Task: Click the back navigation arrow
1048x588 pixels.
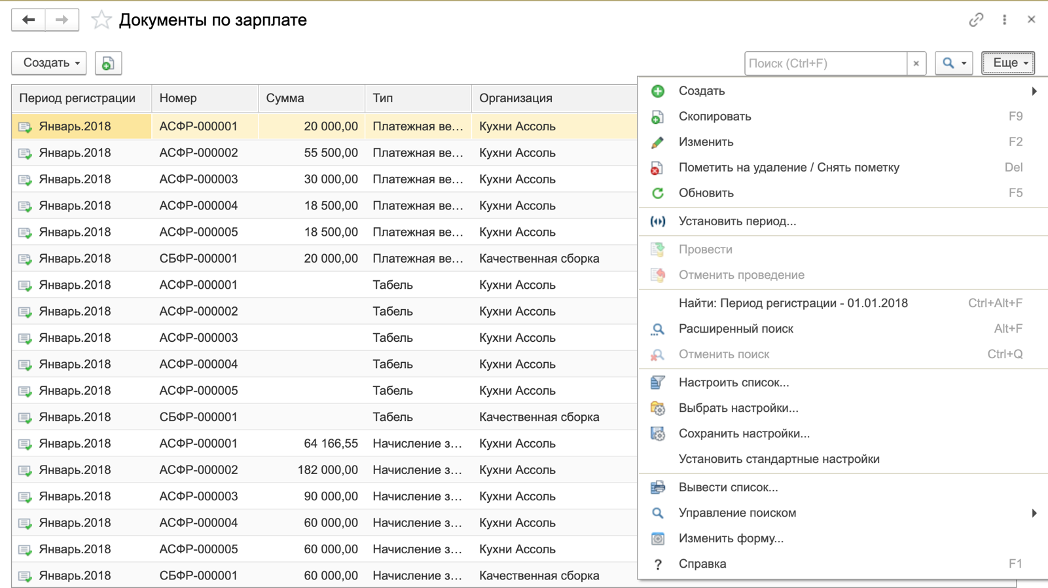Action: [x=28, y=20]
